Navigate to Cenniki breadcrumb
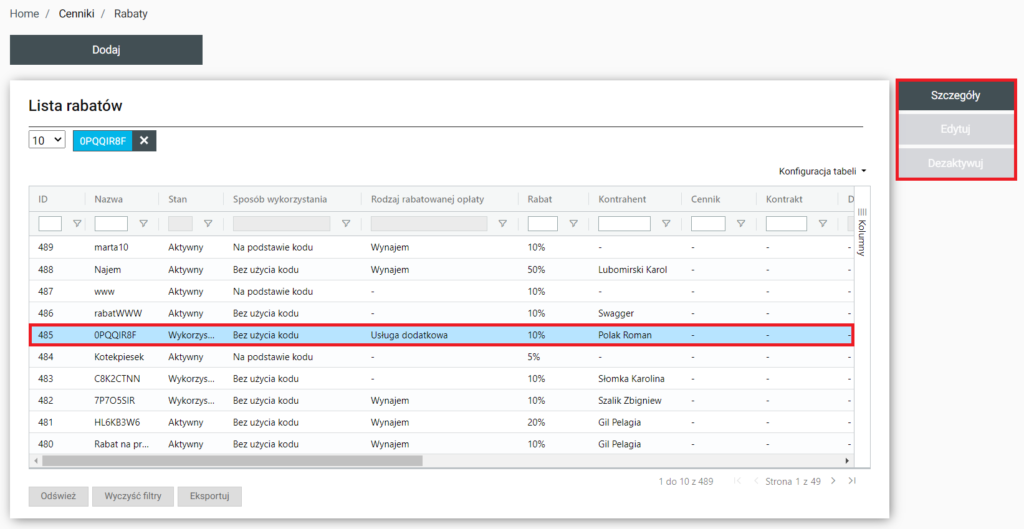This screenshot has width=1024, height=529. 76,14
